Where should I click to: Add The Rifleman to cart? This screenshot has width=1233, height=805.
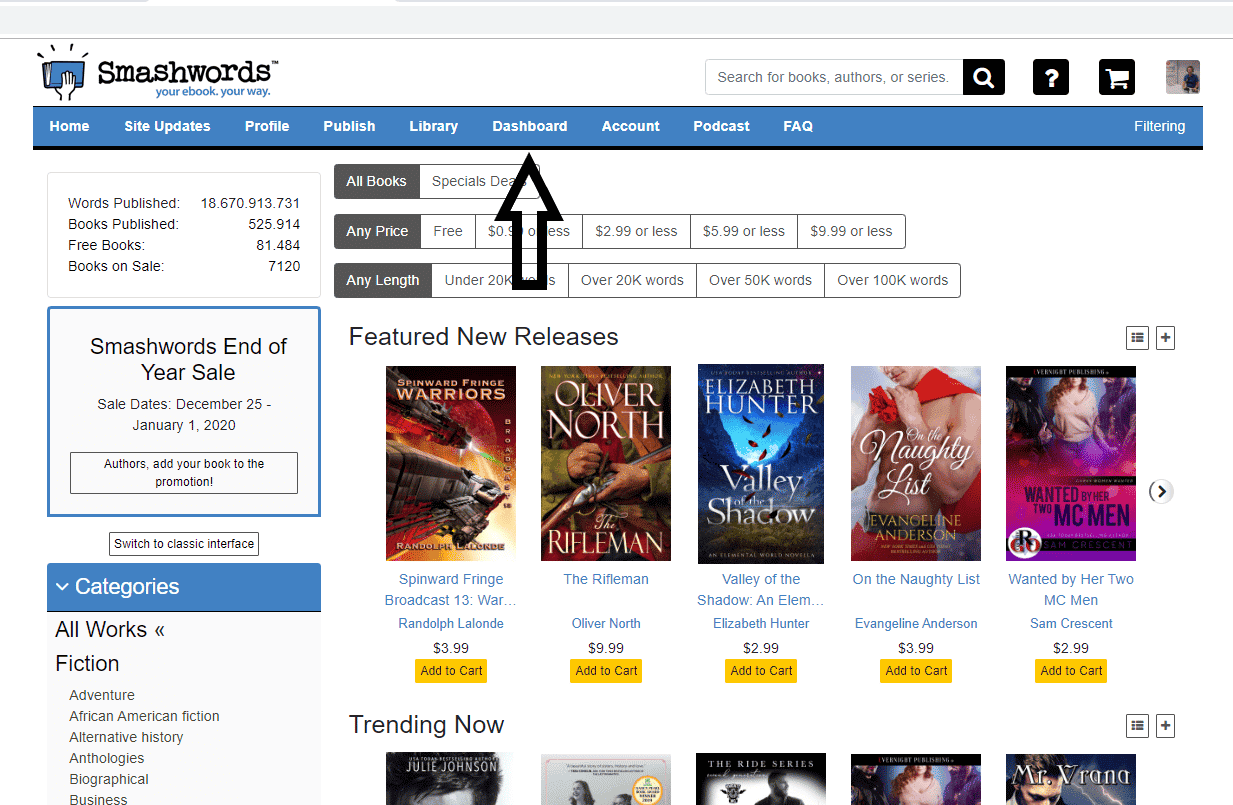606,671
